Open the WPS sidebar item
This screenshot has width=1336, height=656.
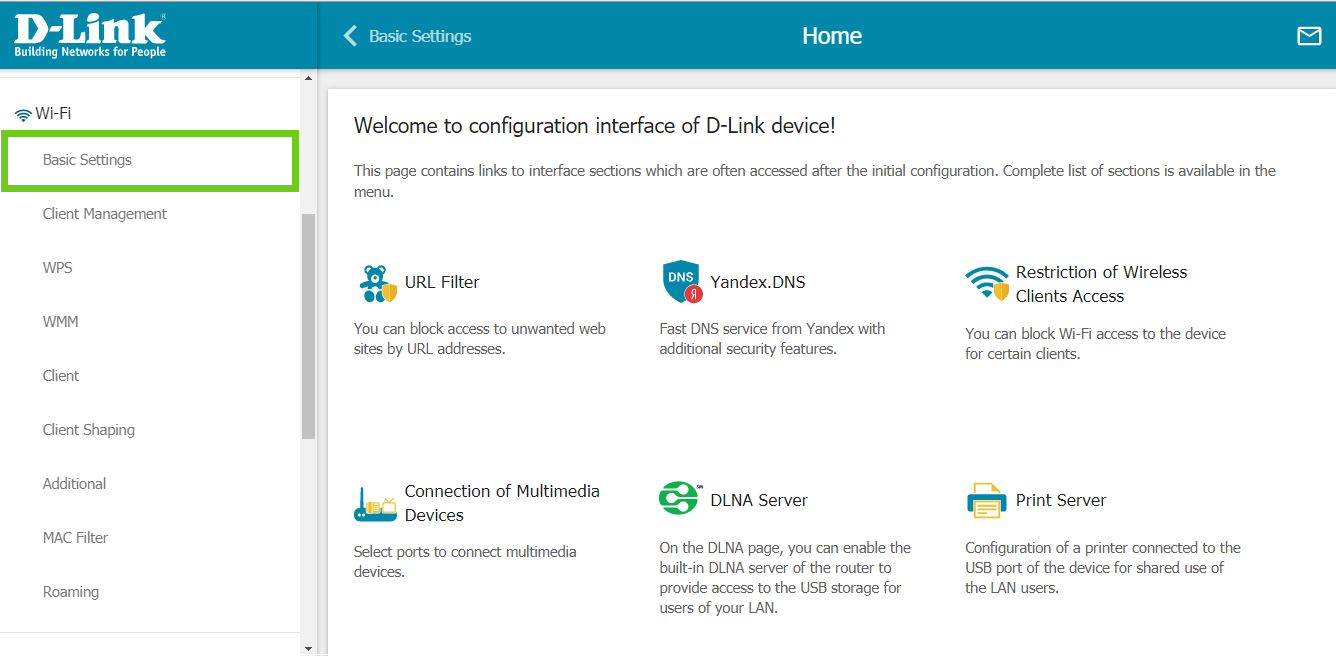coord(58,268)
